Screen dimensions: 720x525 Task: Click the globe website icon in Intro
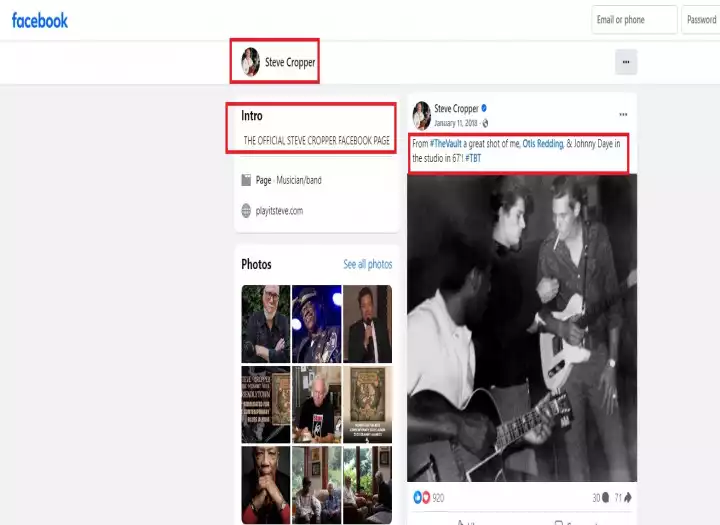(x=246, y=211)
